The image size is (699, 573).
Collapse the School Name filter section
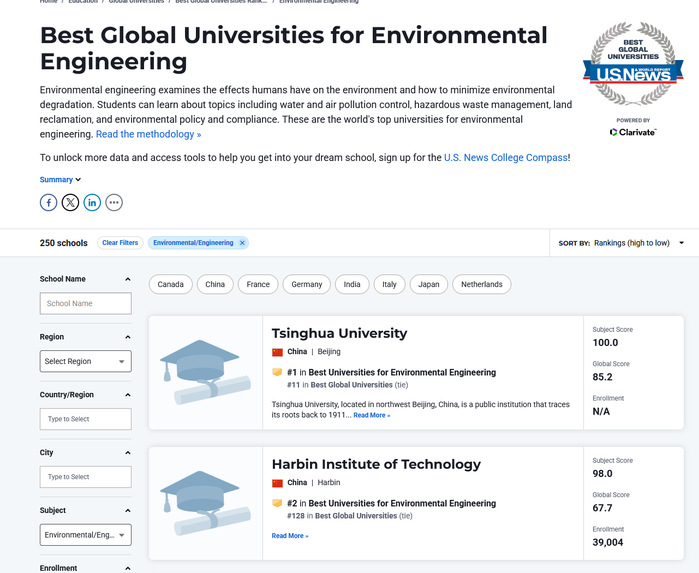[x=127, y=279]
